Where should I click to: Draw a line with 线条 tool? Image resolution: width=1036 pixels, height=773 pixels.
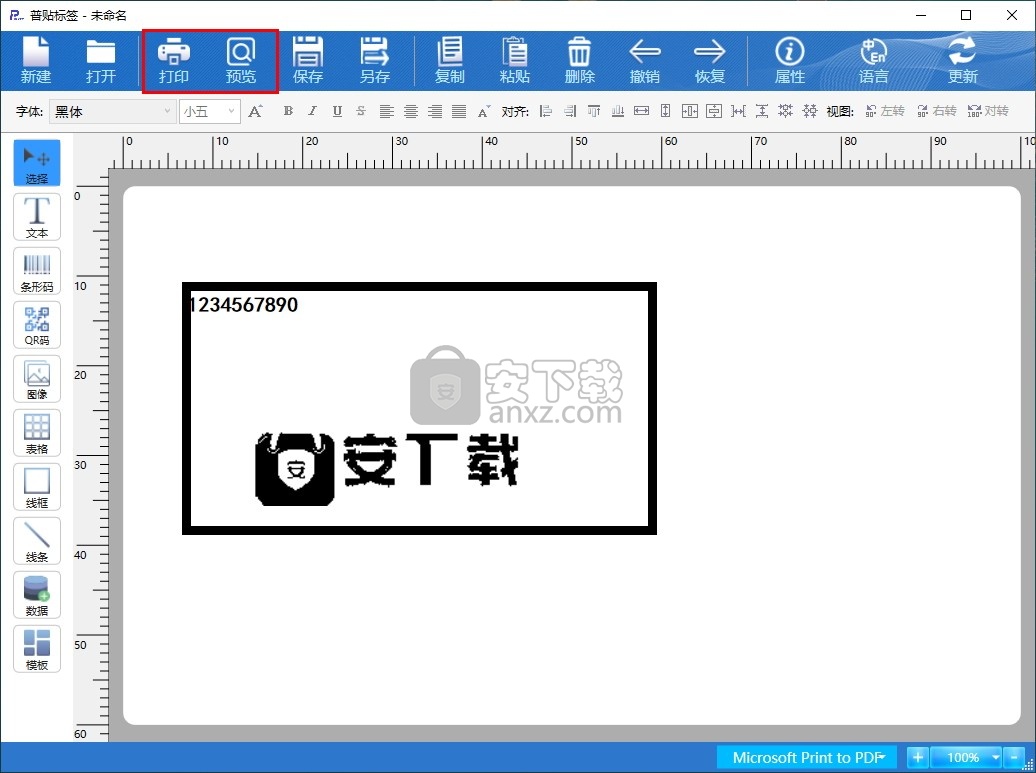pyautogui.click(x=37, y=541)
